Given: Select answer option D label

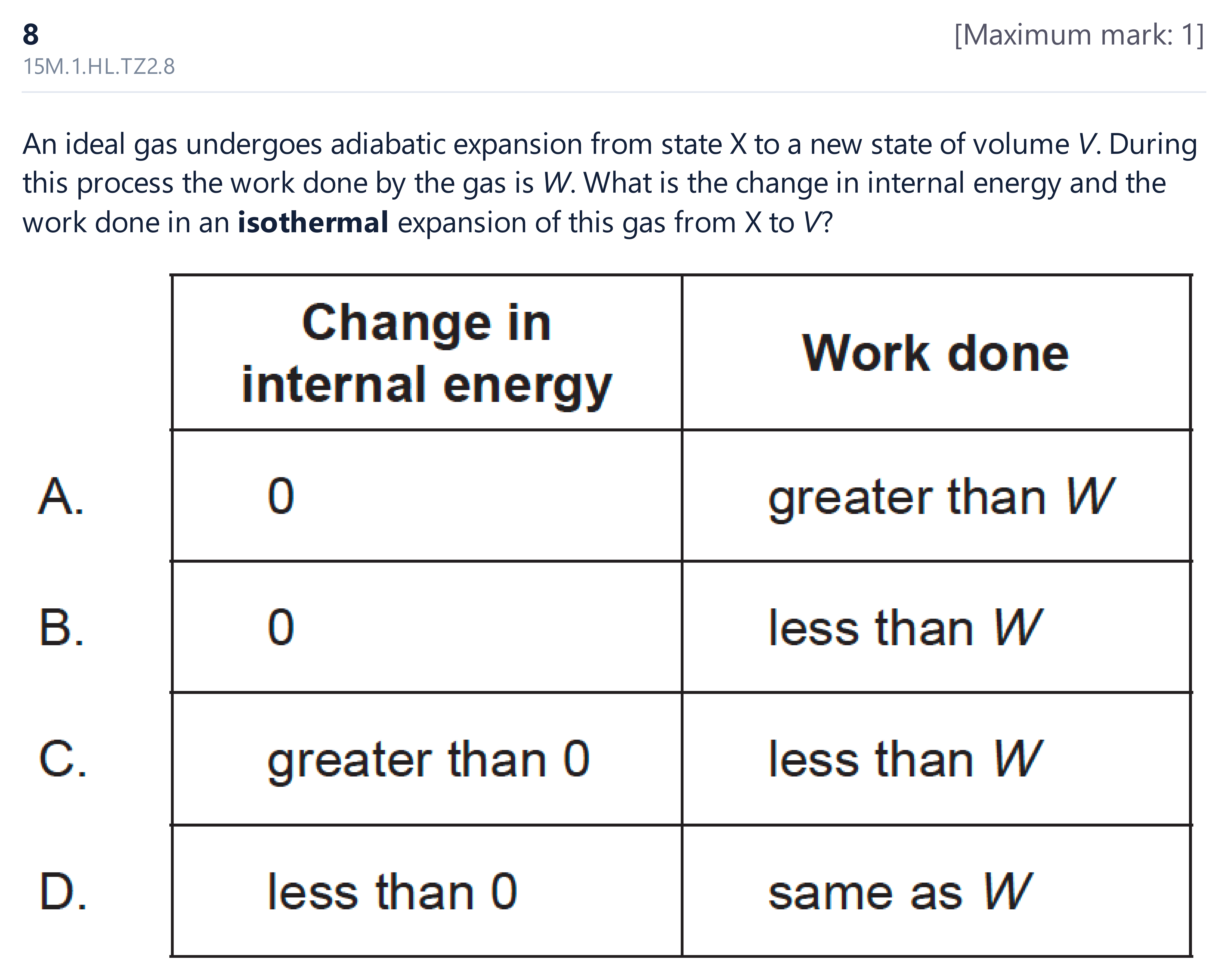Looking at the screenshot, I should (63, 891).
